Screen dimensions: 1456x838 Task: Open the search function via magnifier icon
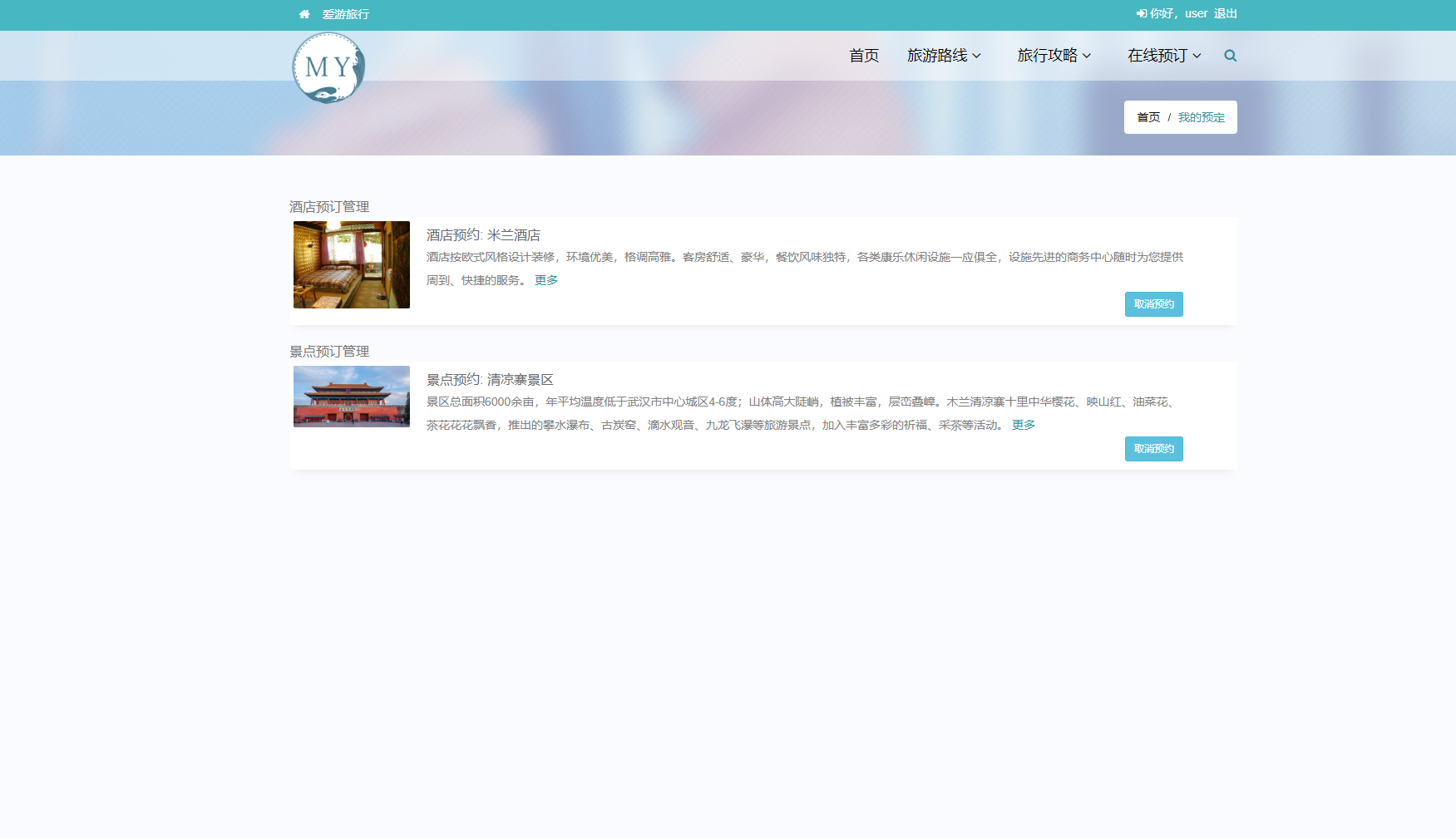1230,56
